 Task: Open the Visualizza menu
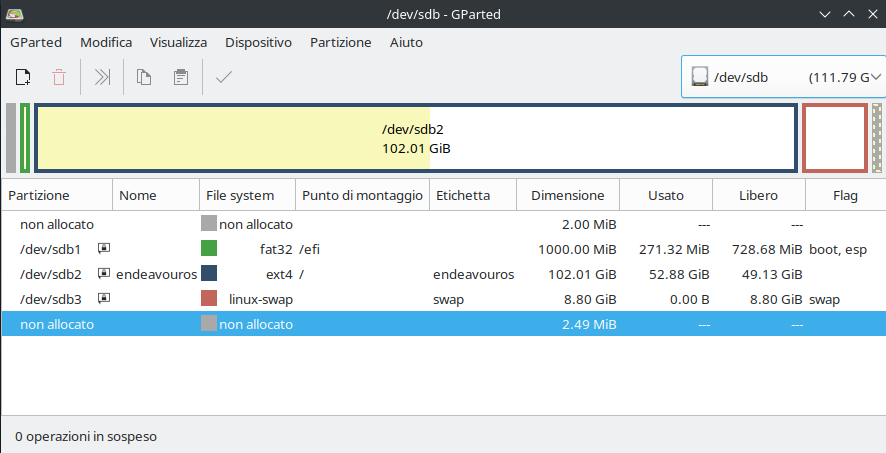[178, 42]
